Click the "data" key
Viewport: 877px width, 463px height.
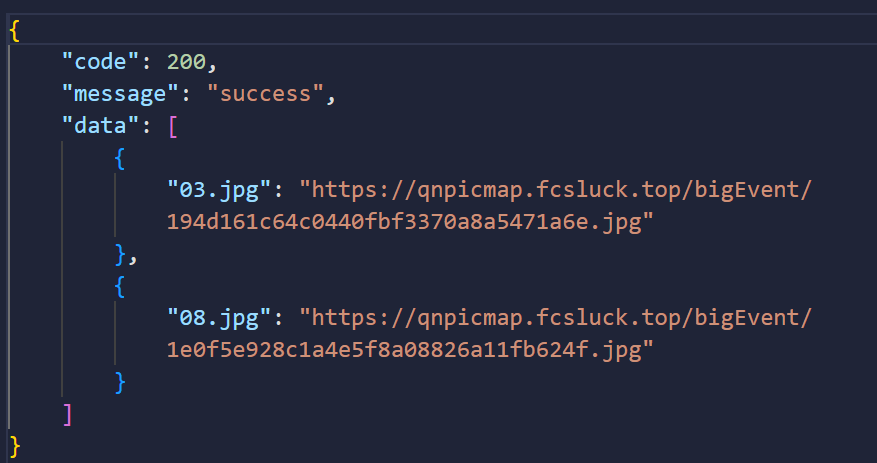100,127
